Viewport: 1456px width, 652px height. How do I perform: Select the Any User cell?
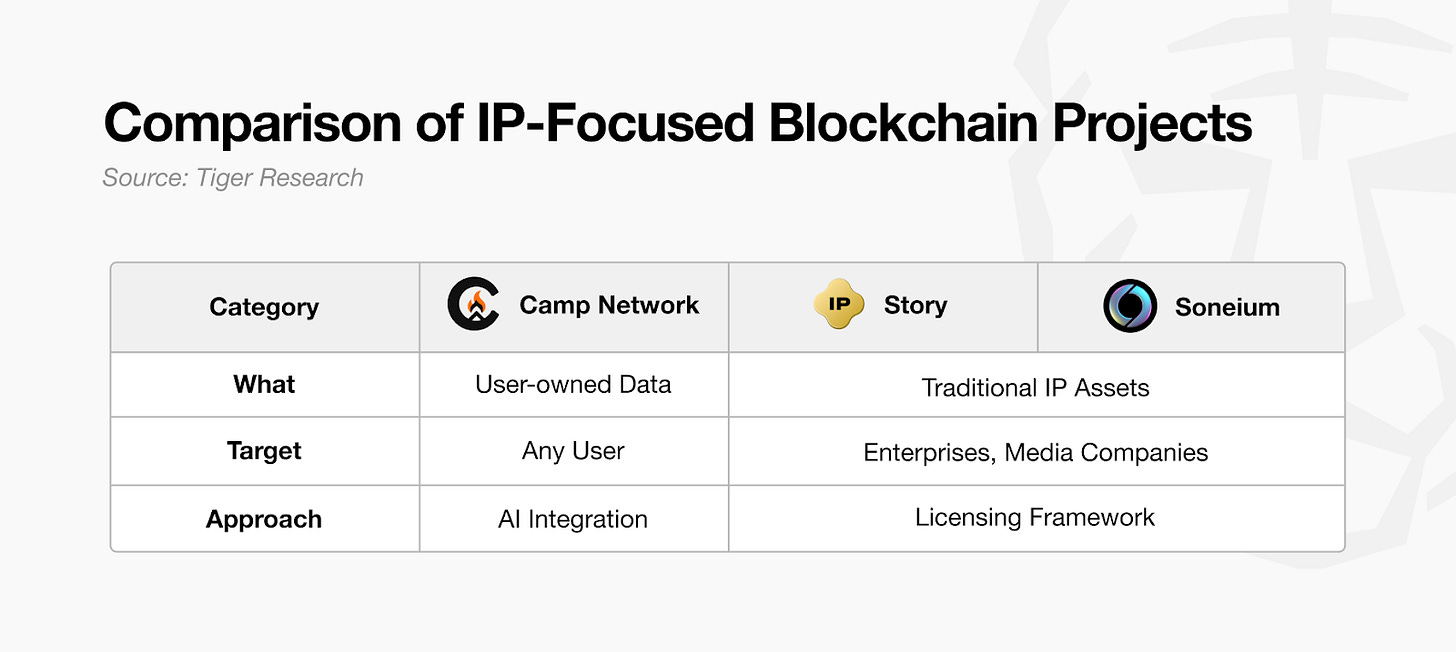(x=573, y=451)
